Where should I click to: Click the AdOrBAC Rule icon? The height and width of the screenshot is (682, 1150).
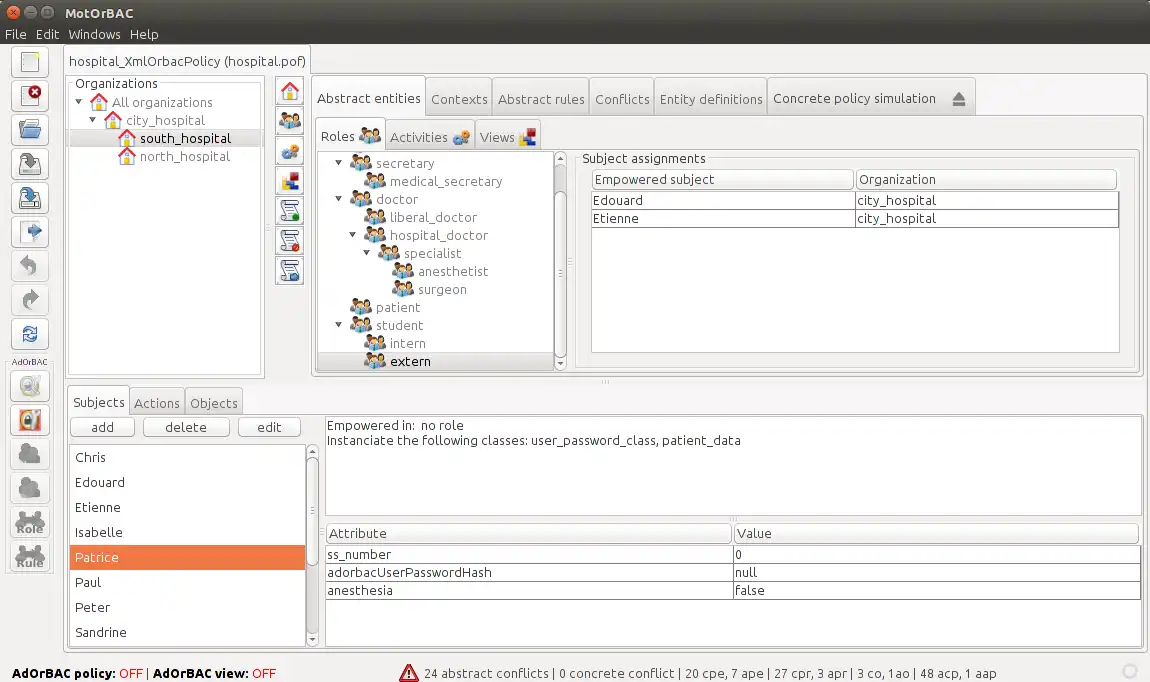pos(30,556)
